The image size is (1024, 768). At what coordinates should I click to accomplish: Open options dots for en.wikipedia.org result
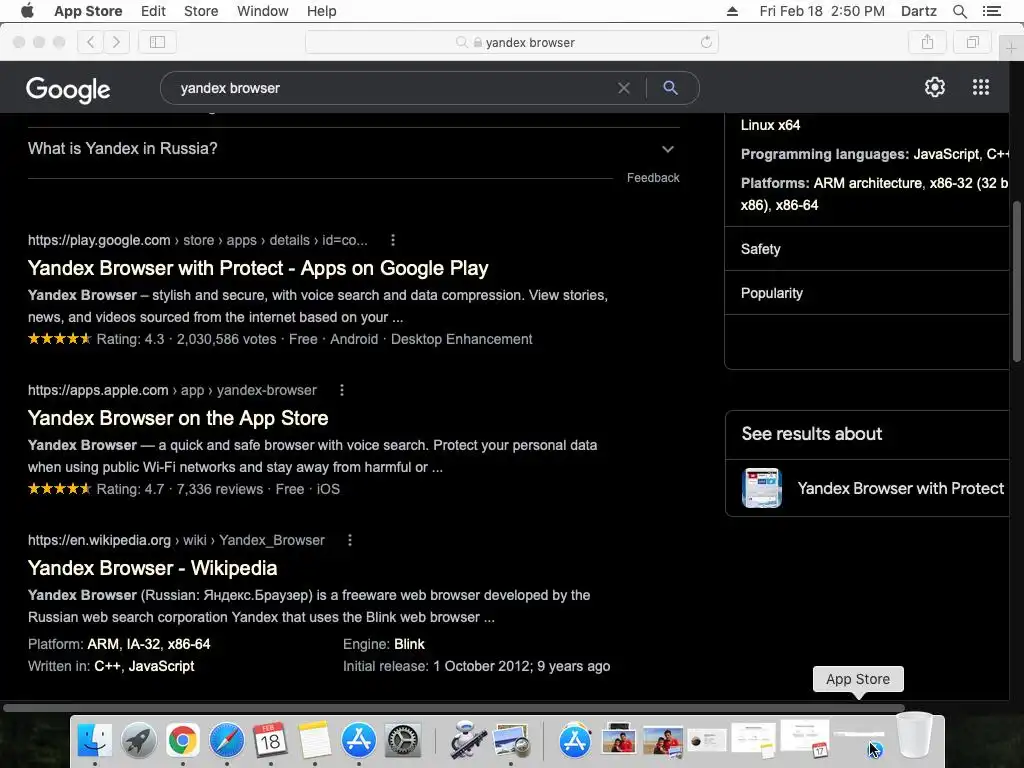point(350,541)
